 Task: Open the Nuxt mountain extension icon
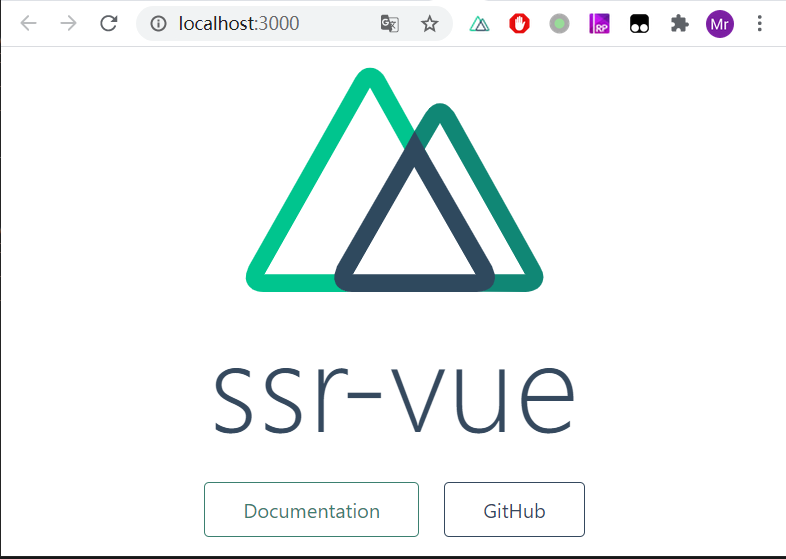tap(479, 24)
